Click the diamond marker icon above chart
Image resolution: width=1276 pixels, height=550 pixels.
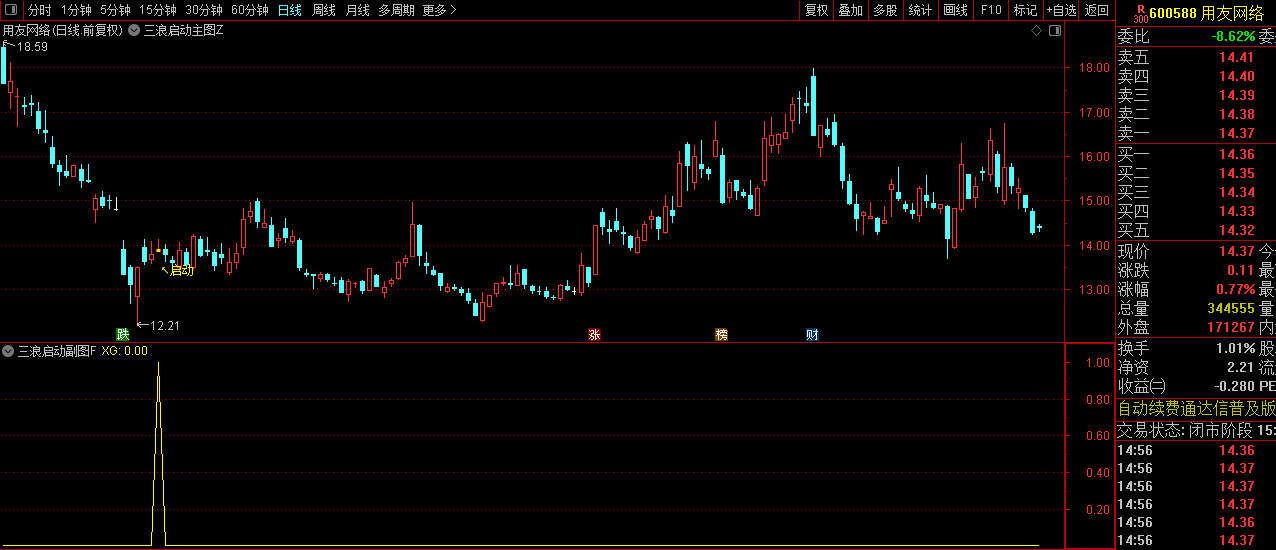point(1037,31)
